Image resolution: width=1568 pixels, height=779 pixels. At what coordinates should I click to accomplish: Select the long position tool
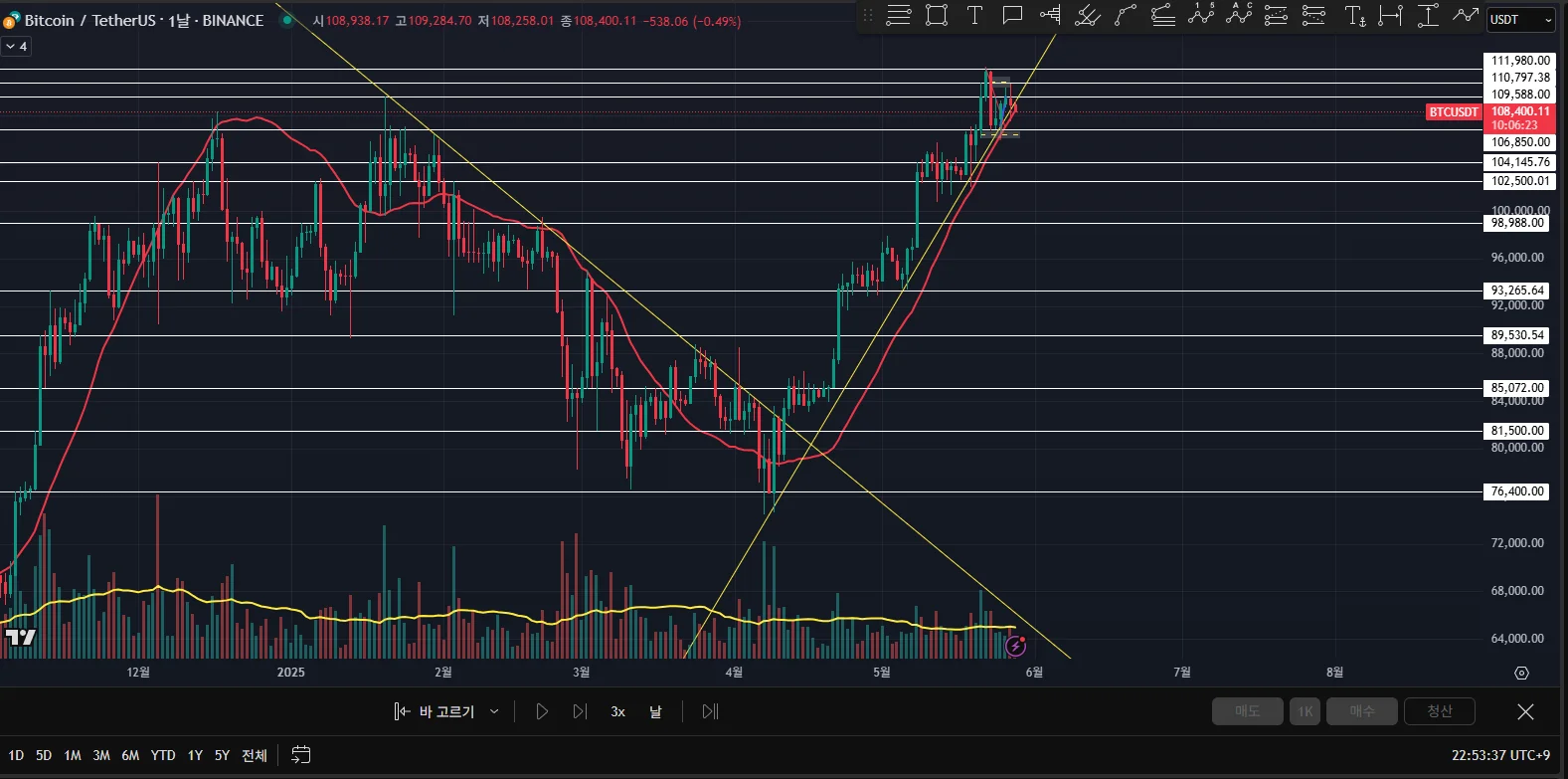pos(1276,15)
